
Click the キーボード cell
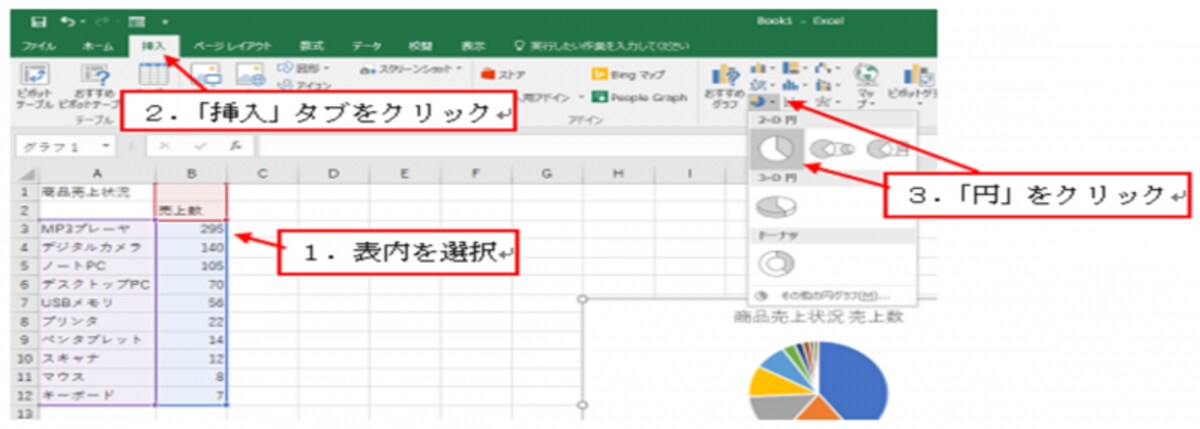click(96, 395)
